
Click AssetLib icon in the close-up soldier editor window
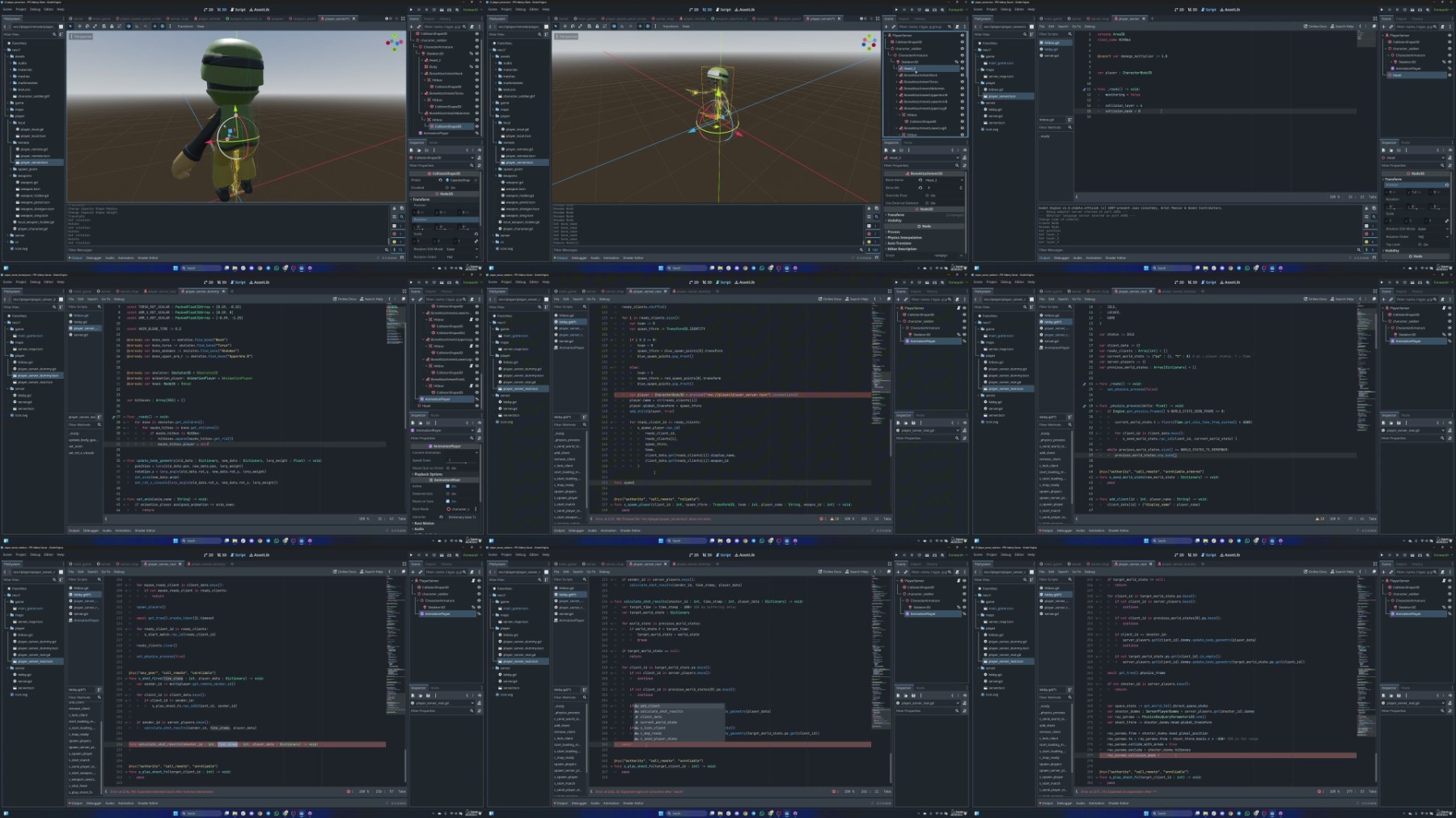click(259, 10)
